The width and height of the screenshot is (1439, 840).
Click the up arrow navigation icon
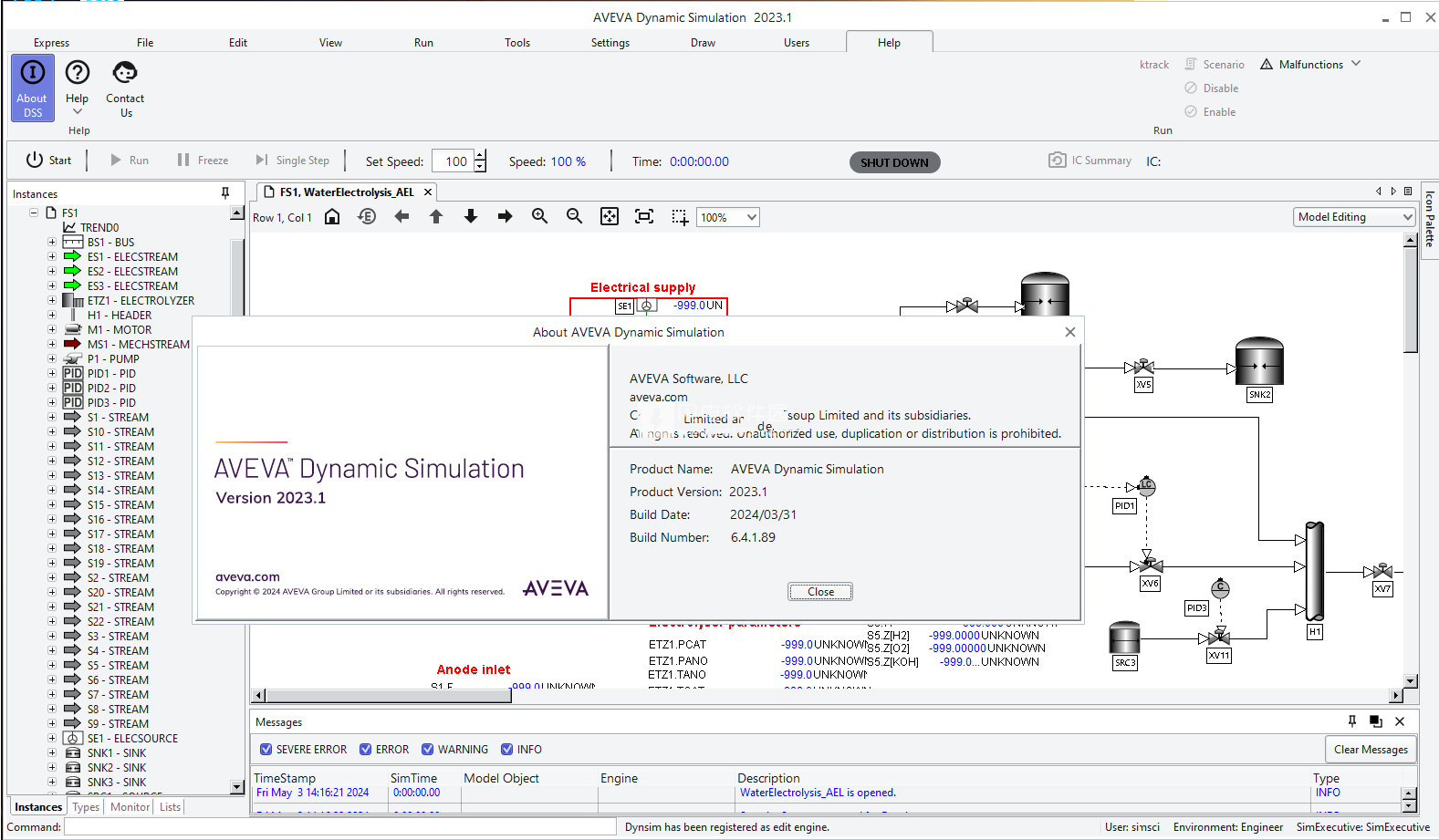(x=436, y=216)
